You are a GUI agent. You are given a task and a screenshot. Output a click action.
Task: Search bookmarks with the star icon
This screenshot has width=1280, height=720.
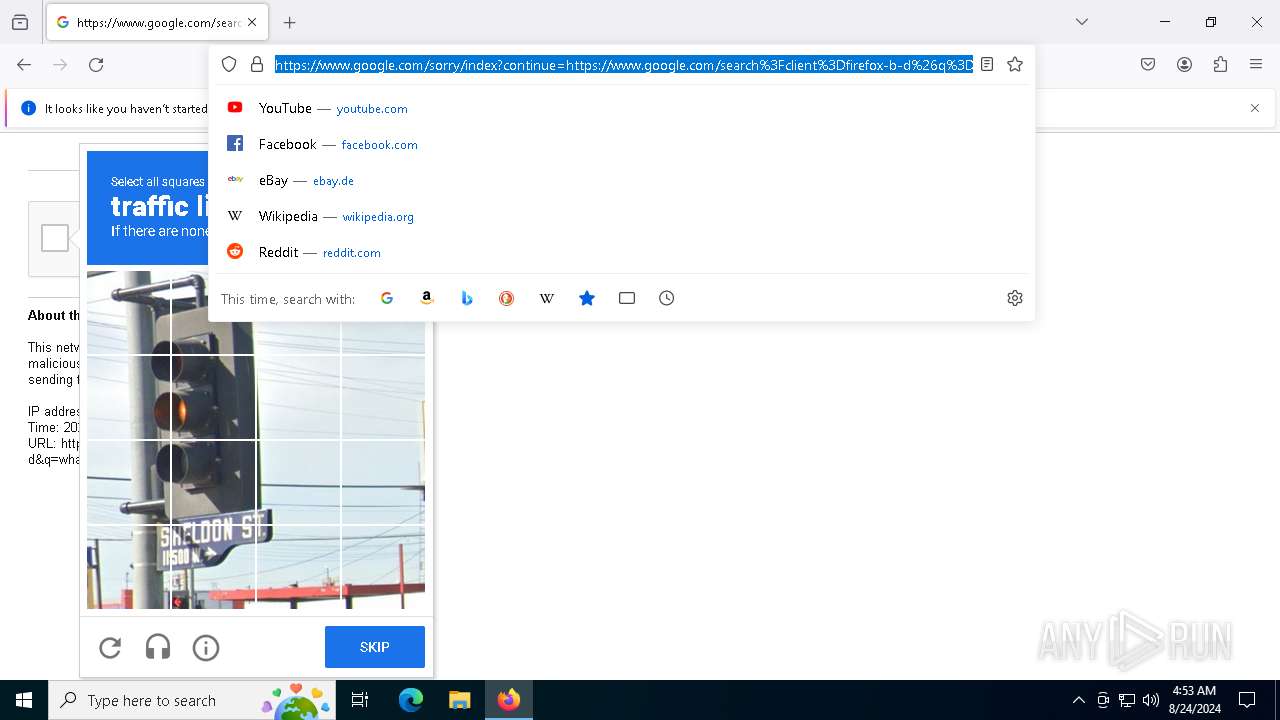[x=587, y=298]
